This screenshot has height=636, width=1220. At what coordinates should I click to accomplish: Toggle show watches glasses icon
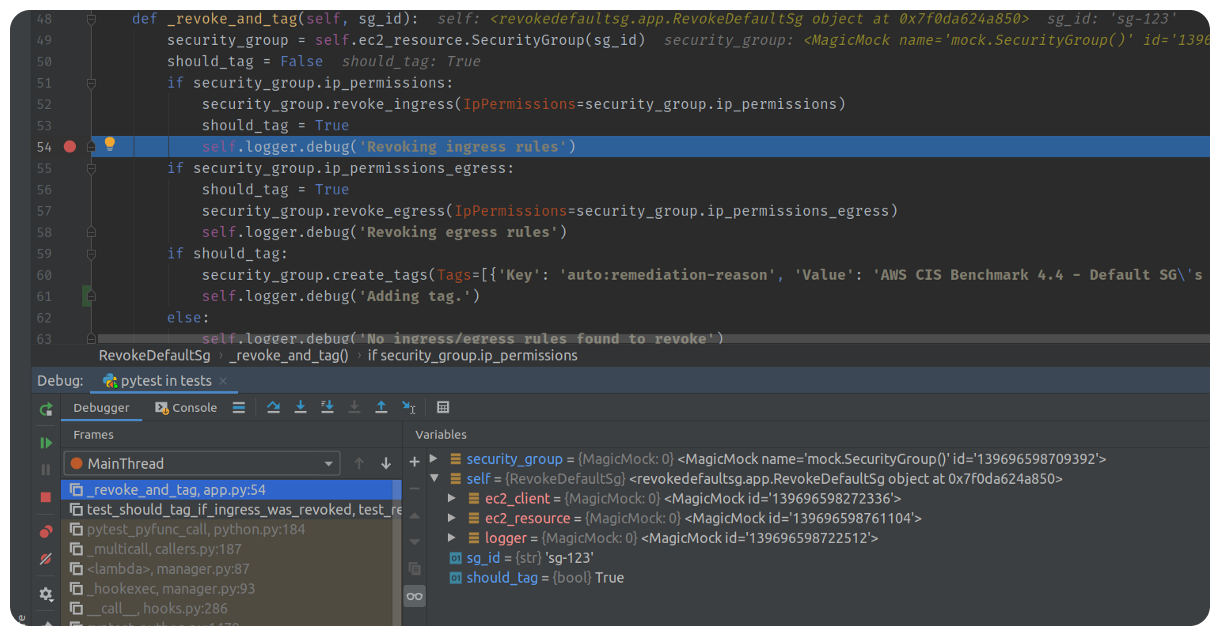pyautogui.click(x=415, y=596)
